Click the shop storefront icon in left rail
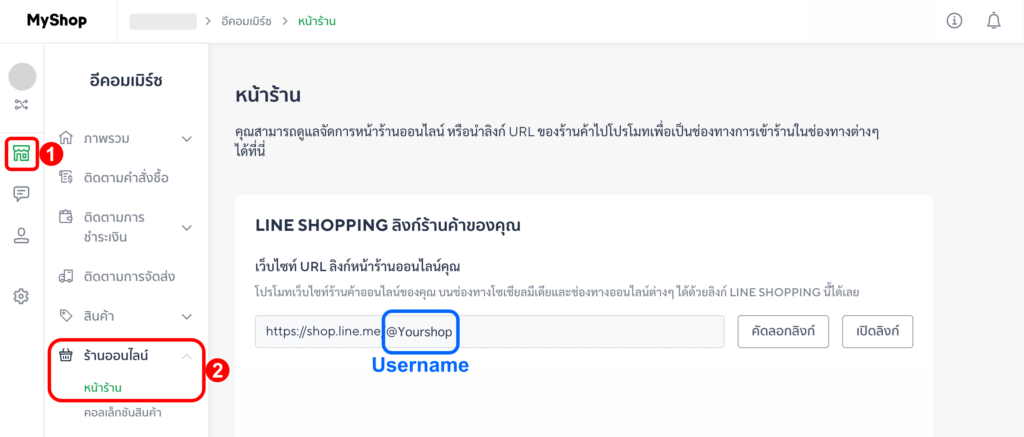 [x=22, y=154]
